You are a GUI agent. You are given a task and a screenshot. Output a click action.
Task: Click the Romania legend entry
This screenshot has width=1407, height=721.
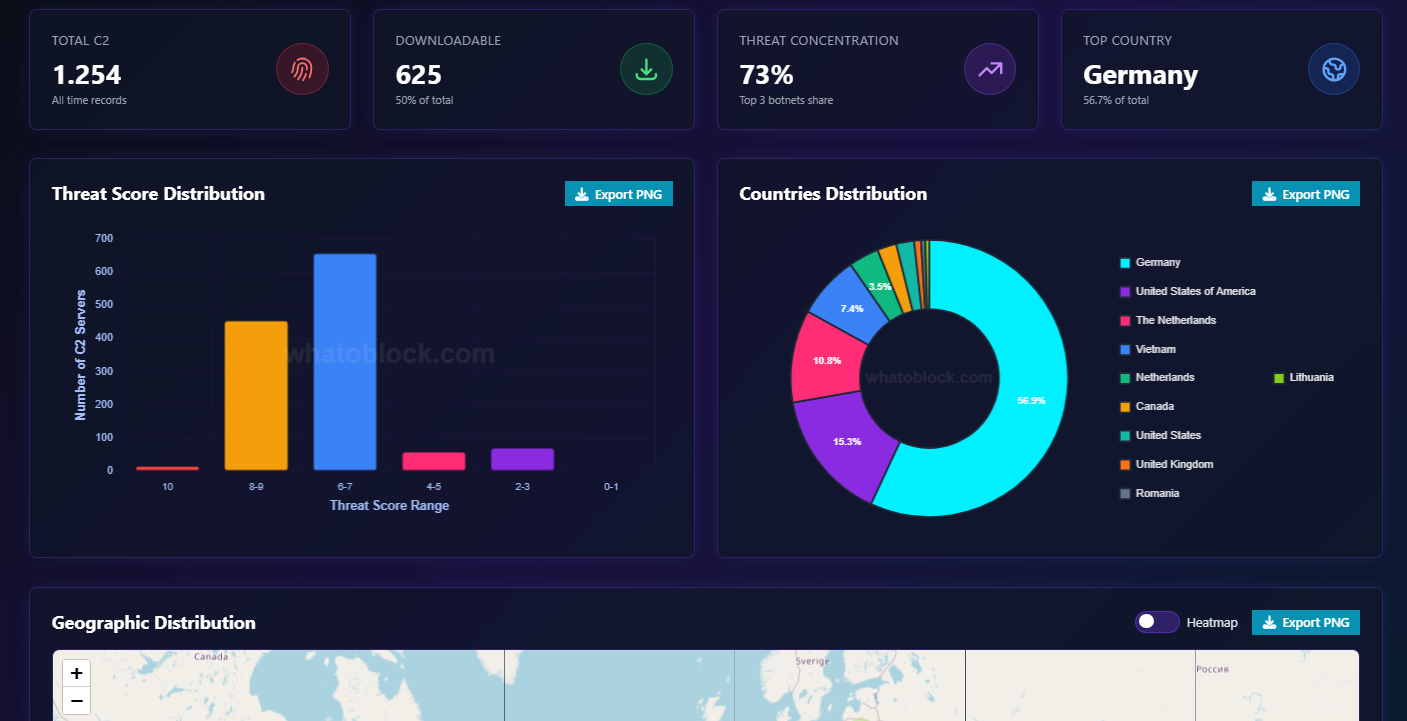click(1157, 493)
